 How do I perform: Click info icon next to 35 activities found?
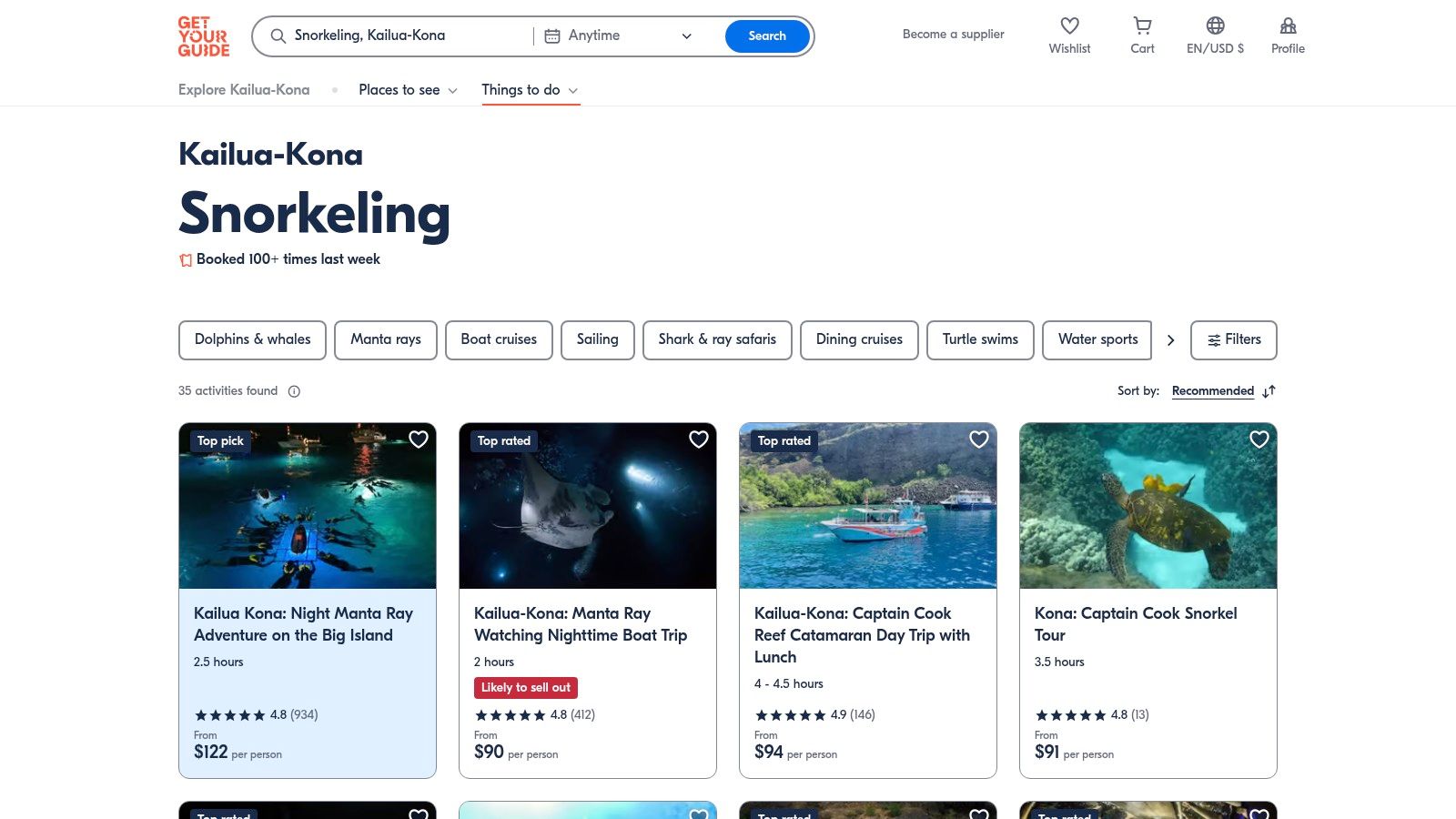(x=294, y=391)
